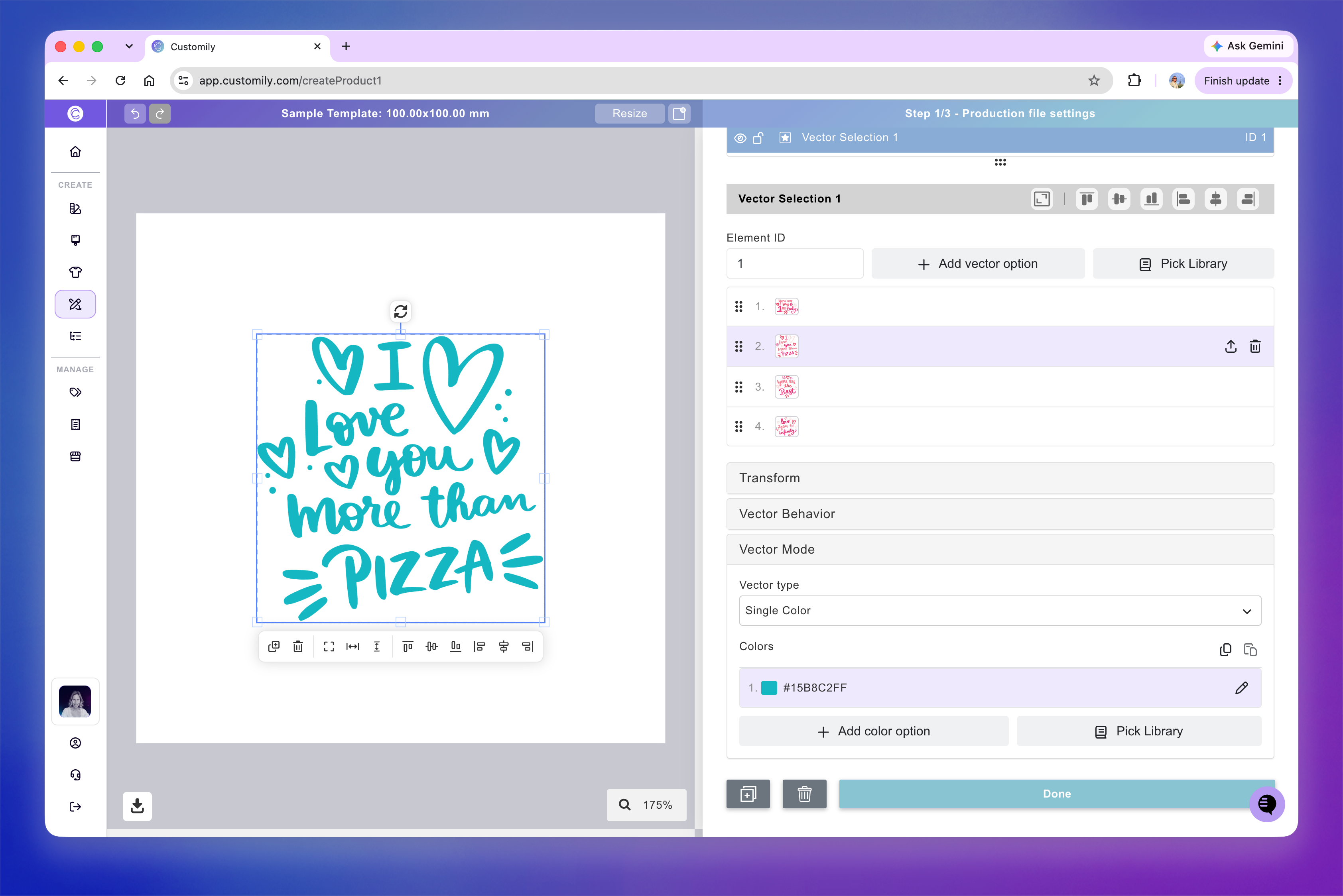The image size is (1343, 896).
Task: Open the tags icon under Manage
Action: click(x=75, y=392)
